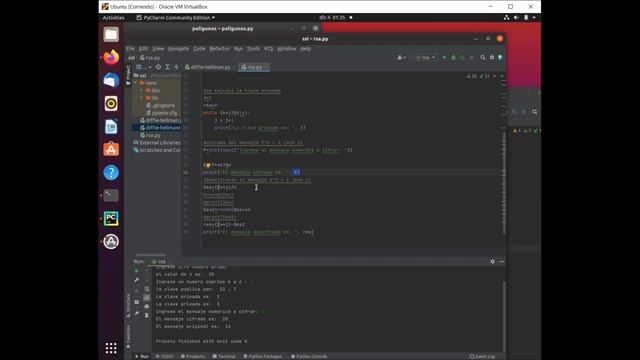Open Rhythmbox from the dock
640x360 pixels.
point(111,104)
